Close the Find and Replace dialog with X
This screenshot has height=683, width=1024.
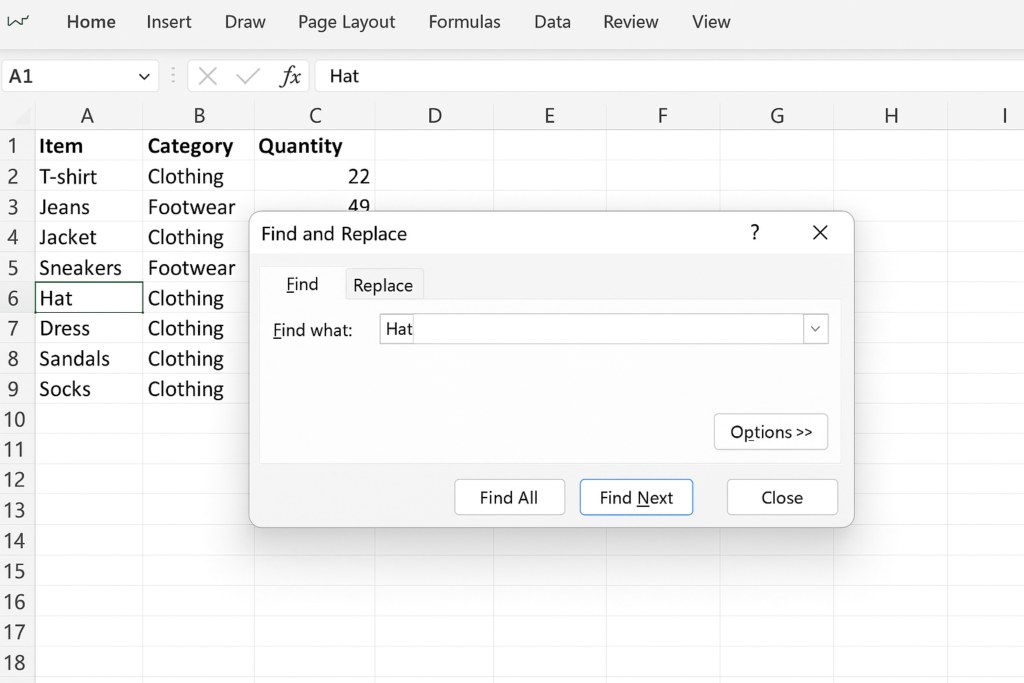pos(820,233)
